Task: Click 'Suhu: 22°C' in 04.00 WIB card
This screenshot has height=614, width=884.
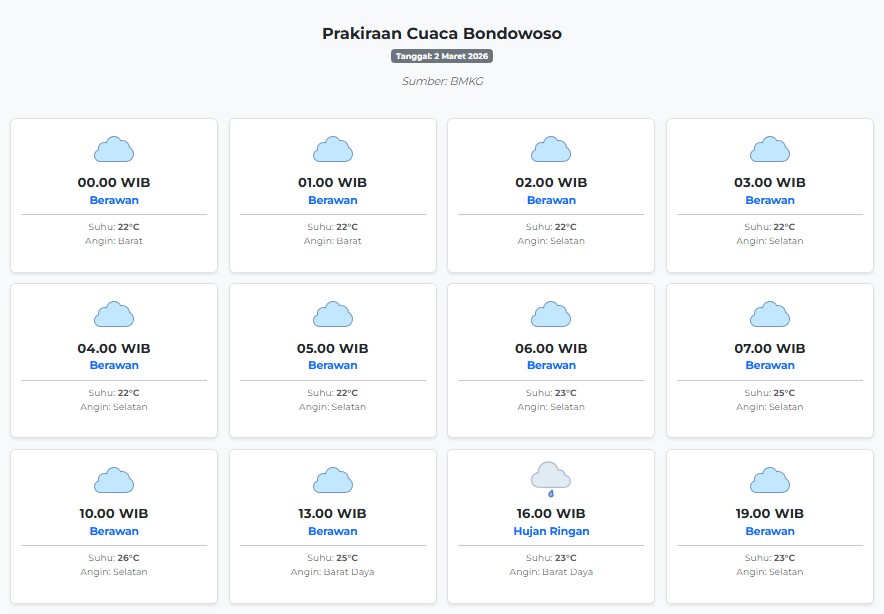Action: tap(114, 392)
